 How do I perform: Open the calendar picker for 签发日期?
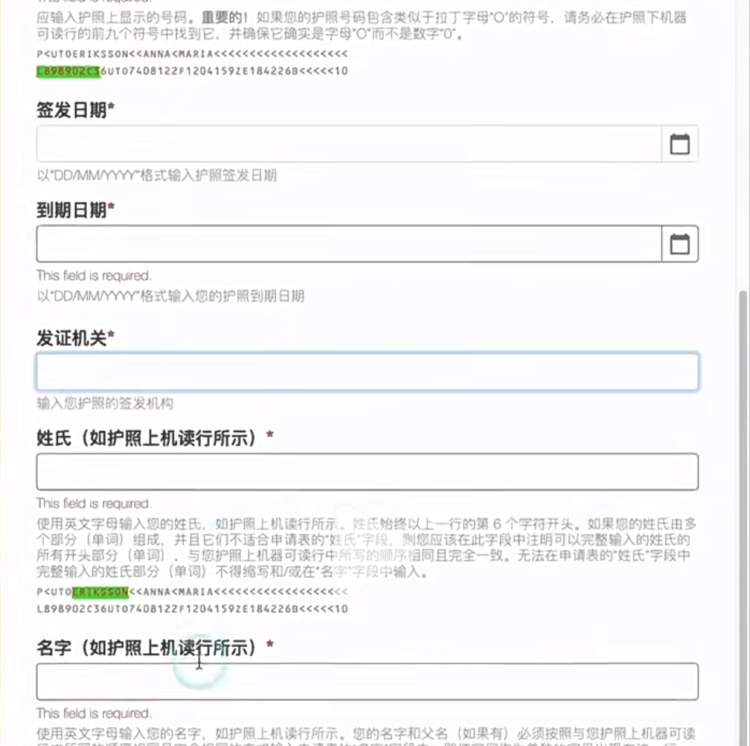coord(680,144)
